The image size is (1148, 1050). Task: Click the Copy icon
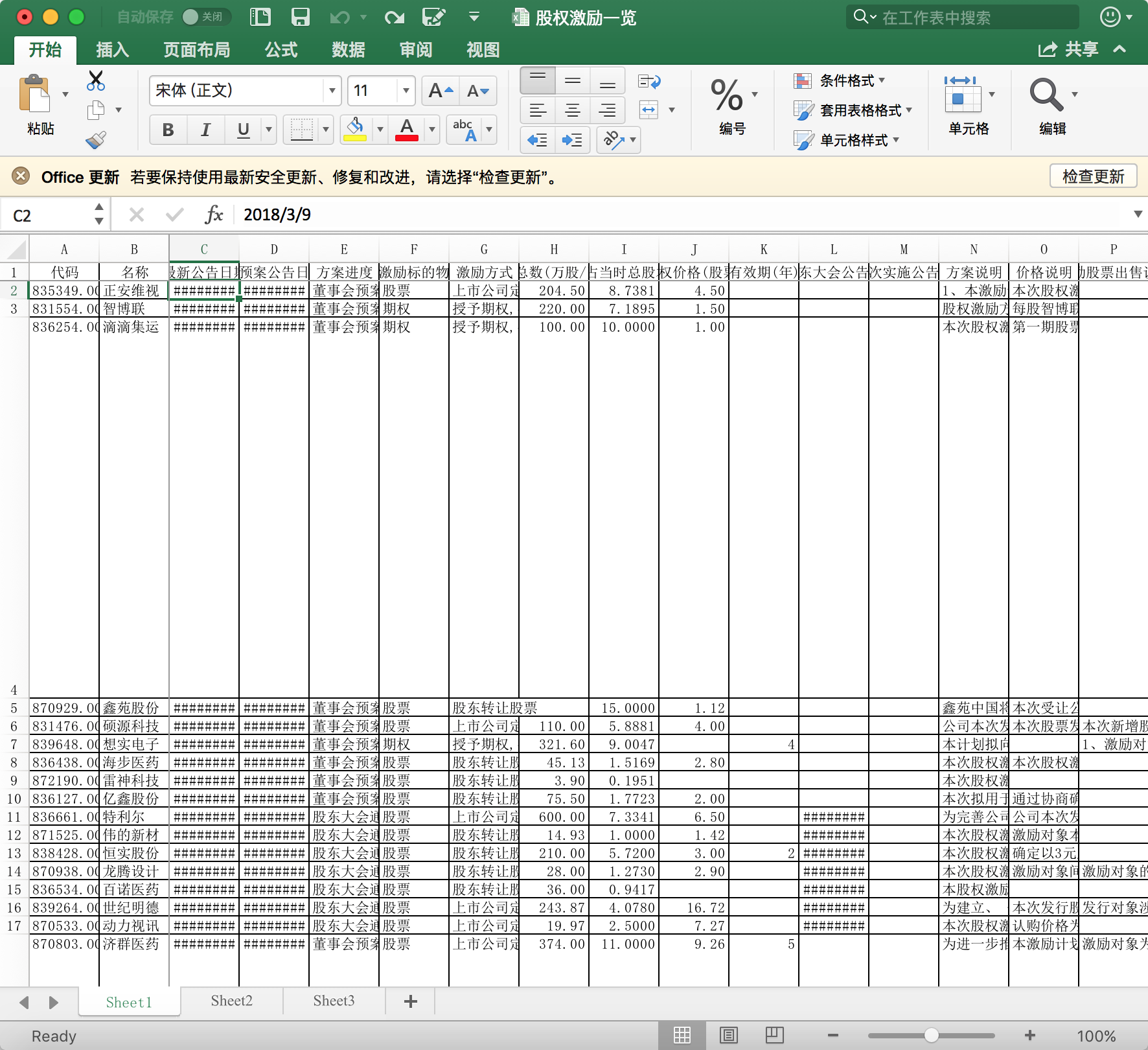[96, 110]
